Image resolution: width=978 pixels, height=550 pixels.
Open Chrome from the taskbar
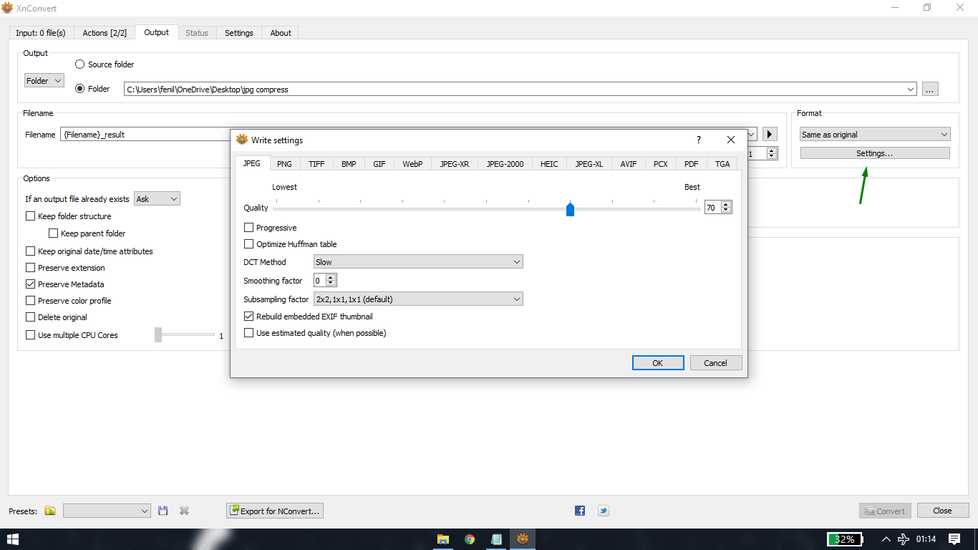pyautogui.click(x=470, y=539)
